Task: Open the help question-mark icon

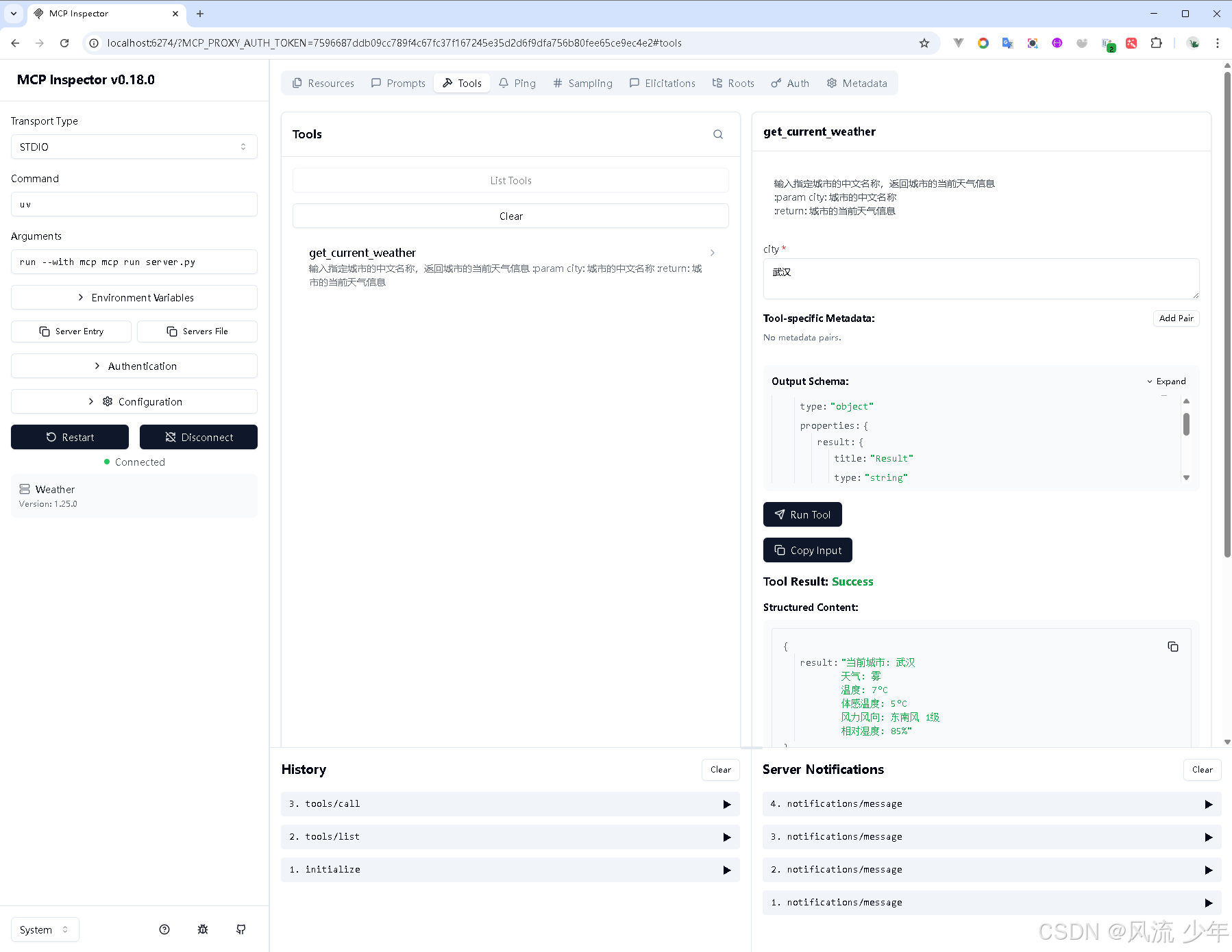Action: 164,930
